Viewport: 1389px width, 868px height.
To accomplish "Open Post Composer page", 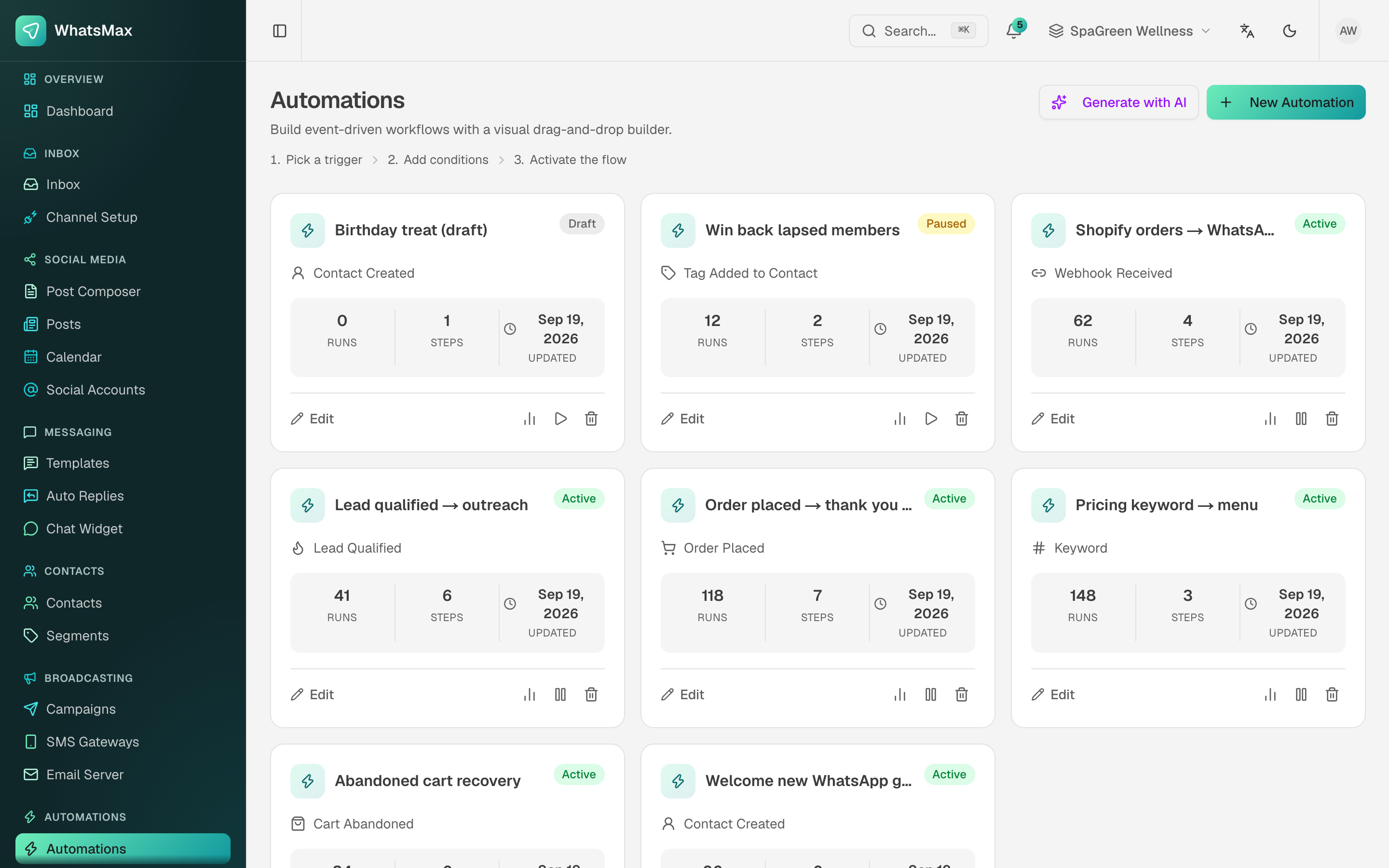I will tap(123, 291).
